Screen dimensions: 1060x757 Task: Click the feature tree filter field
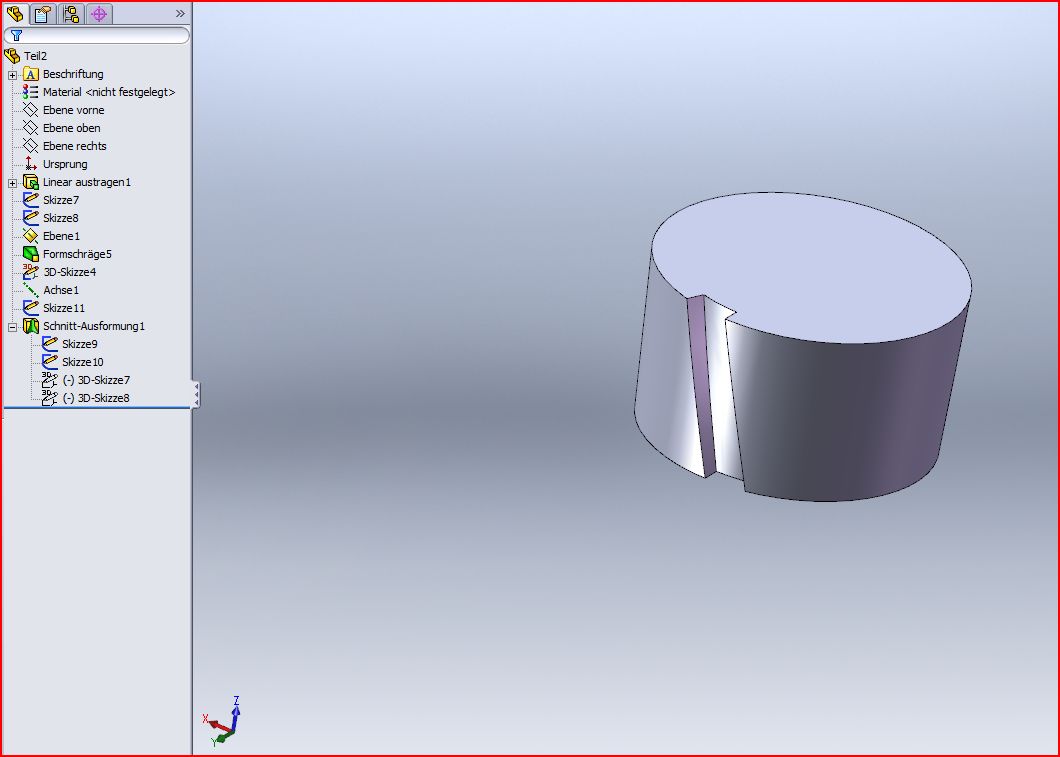pyautogui.click(x=97, y=35)
